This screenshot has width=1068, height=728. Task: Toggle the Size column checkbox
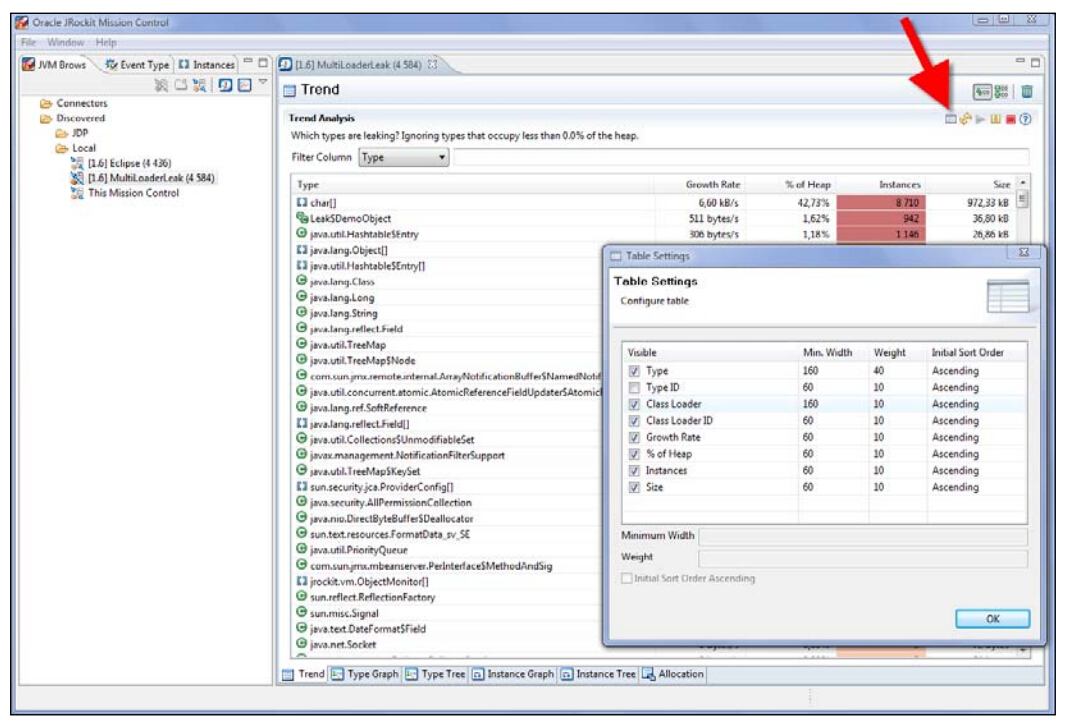click(x=634, y=488)
